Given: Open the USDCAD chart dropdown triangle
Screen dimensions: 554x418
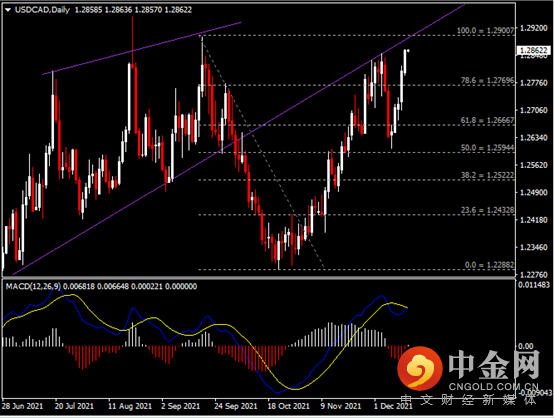Looking at the screenshot, I should pyautogui.click(x=8, y=10).
